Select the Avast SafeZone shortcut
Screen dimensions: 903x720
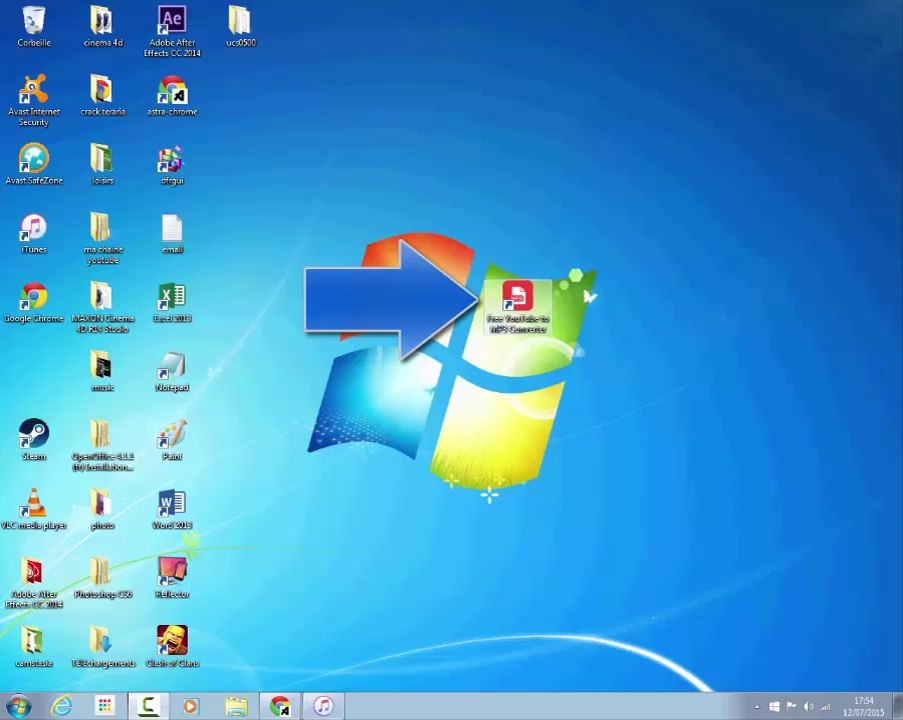[x=33, y=164]
